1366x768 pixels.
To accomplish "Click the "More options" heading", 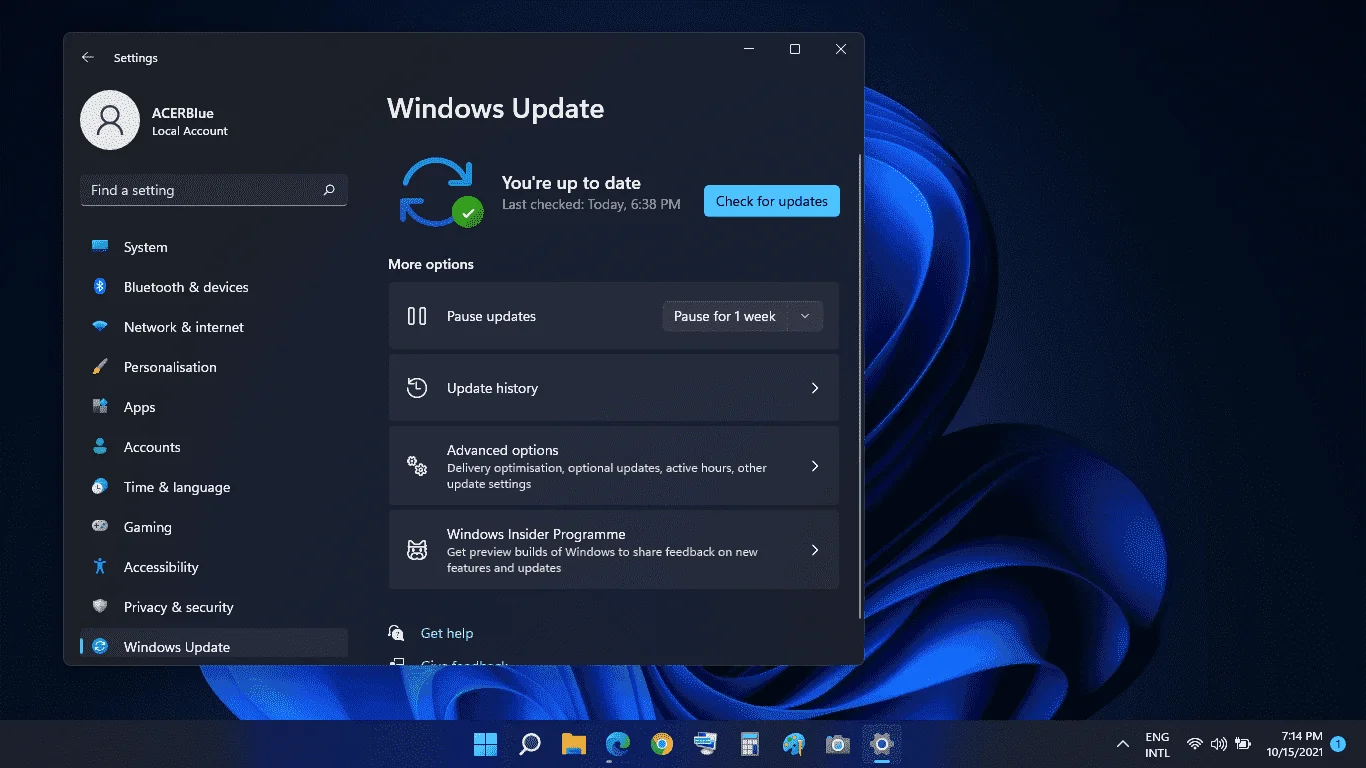I will tap(431, 264).
